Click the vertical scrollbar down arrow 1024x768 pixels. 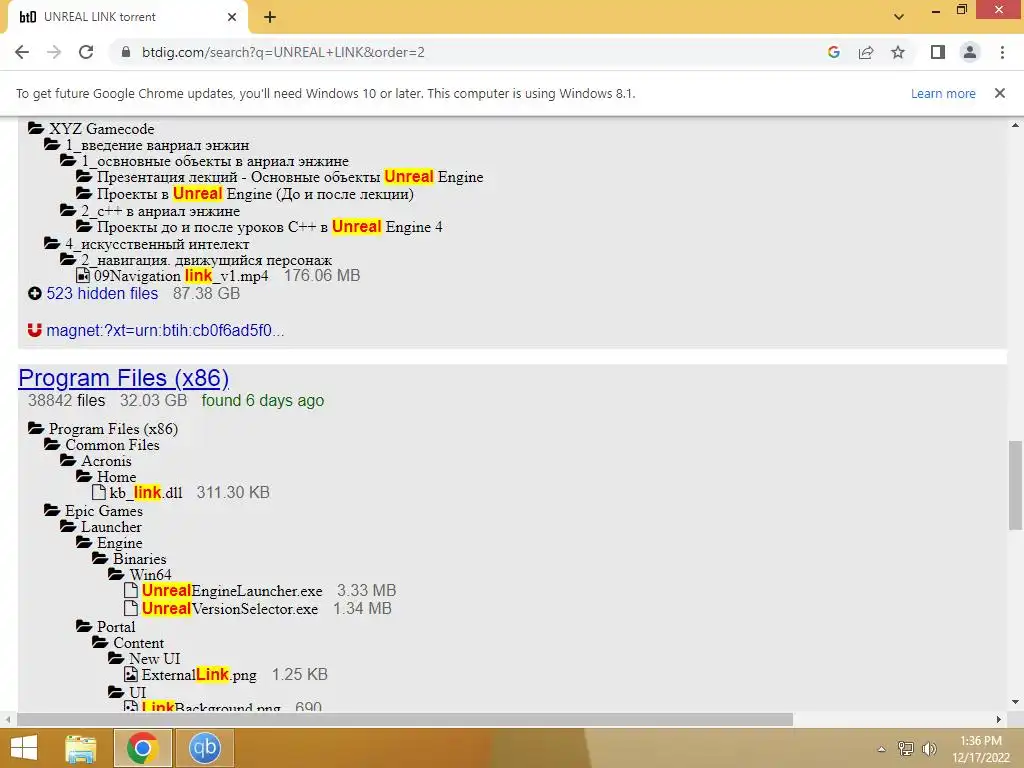pyautogui.click(x=1015, y=703)
